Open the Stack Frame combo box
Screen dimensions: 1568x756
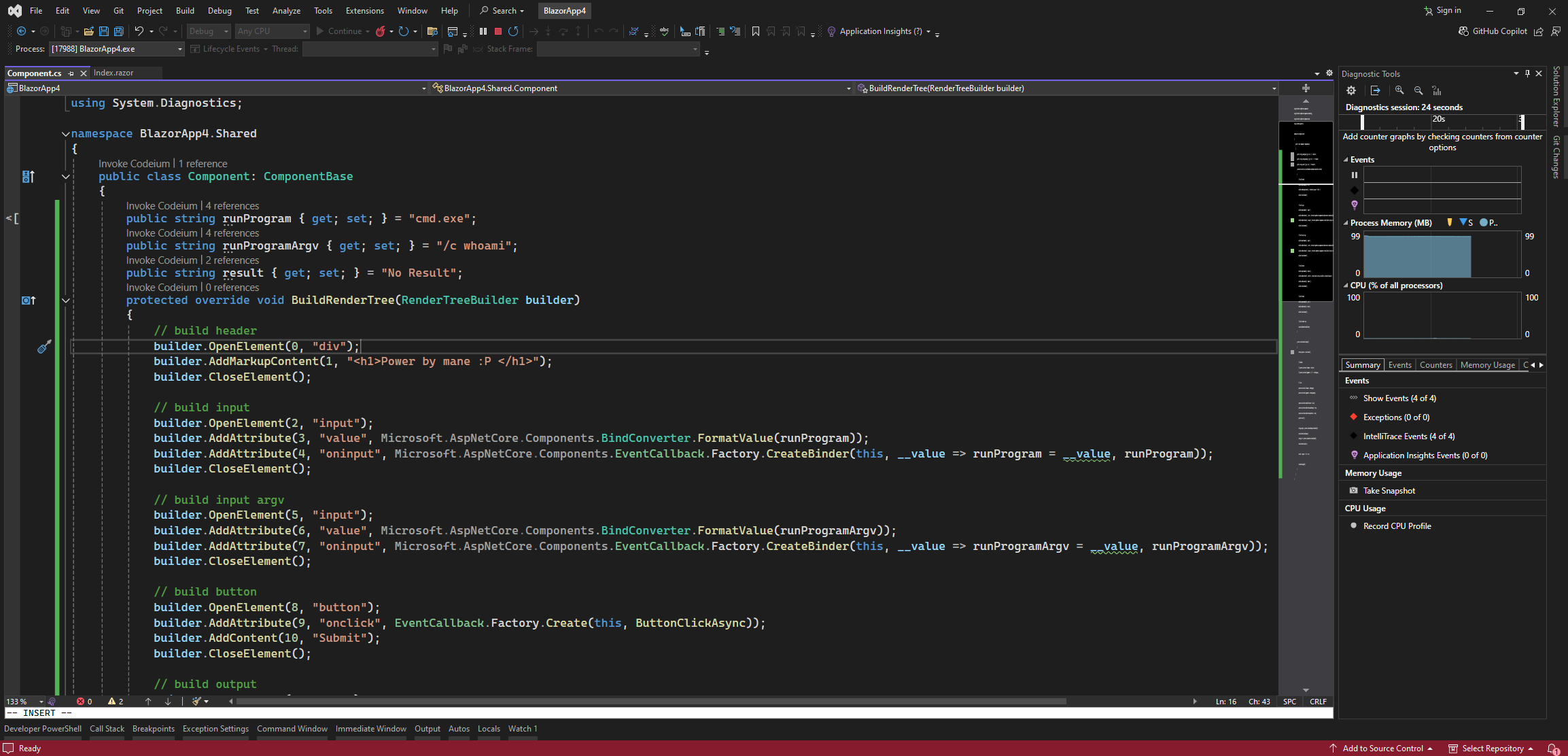click(x=617, y=49)
